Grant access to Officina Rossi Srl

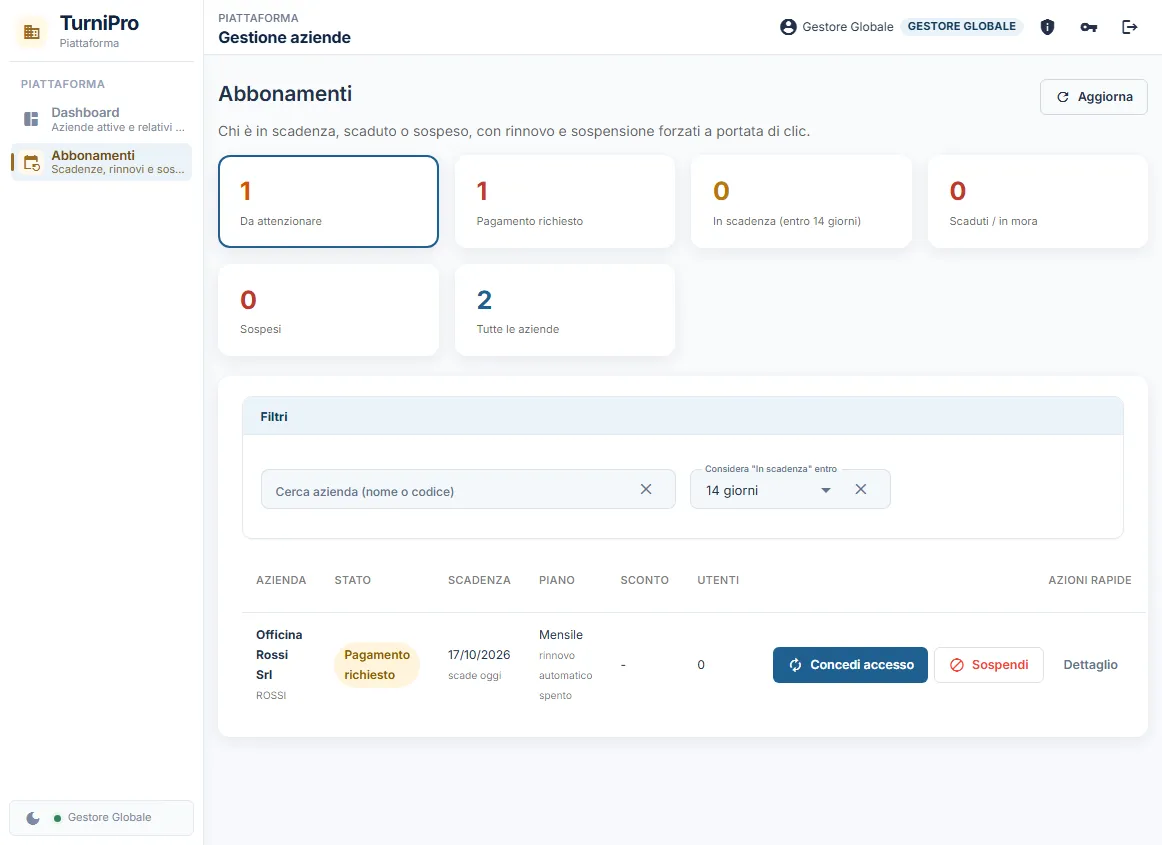click(x=850, y=665)
